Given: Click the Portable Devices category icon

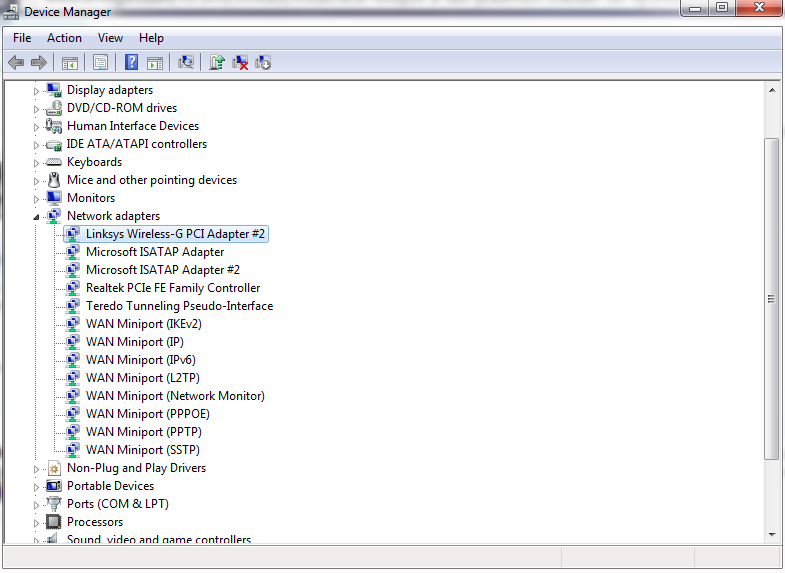Looking at the screenshot, I should click(54, 486).
